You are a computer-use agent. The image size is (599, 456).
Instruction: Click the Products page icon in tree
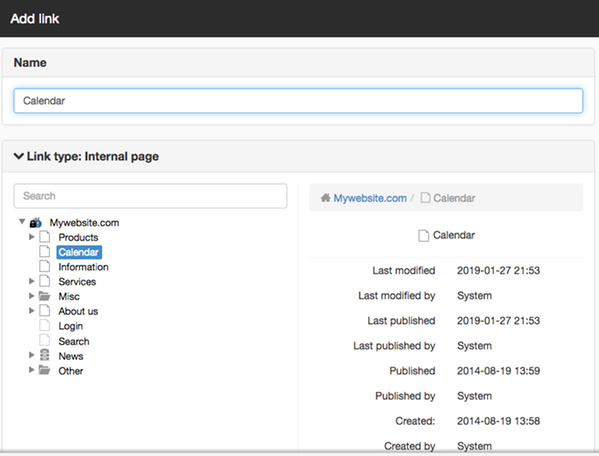(x=45, y=237)
